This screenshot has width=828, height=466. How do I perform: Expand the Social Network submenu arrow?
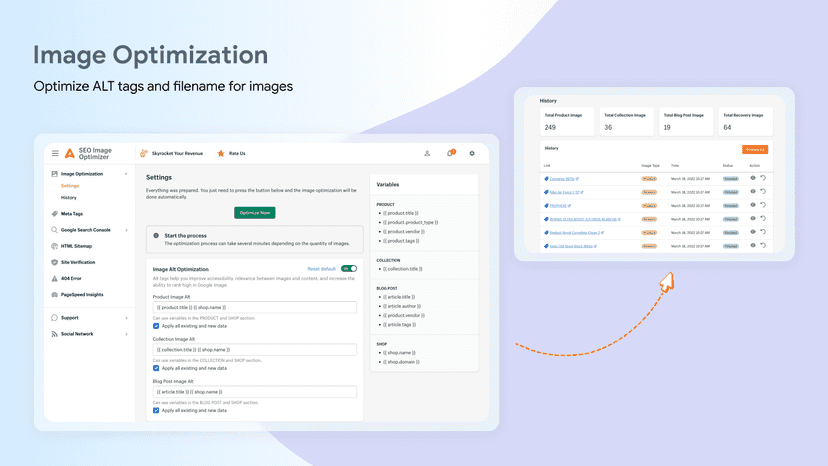(x=126, y=334)
